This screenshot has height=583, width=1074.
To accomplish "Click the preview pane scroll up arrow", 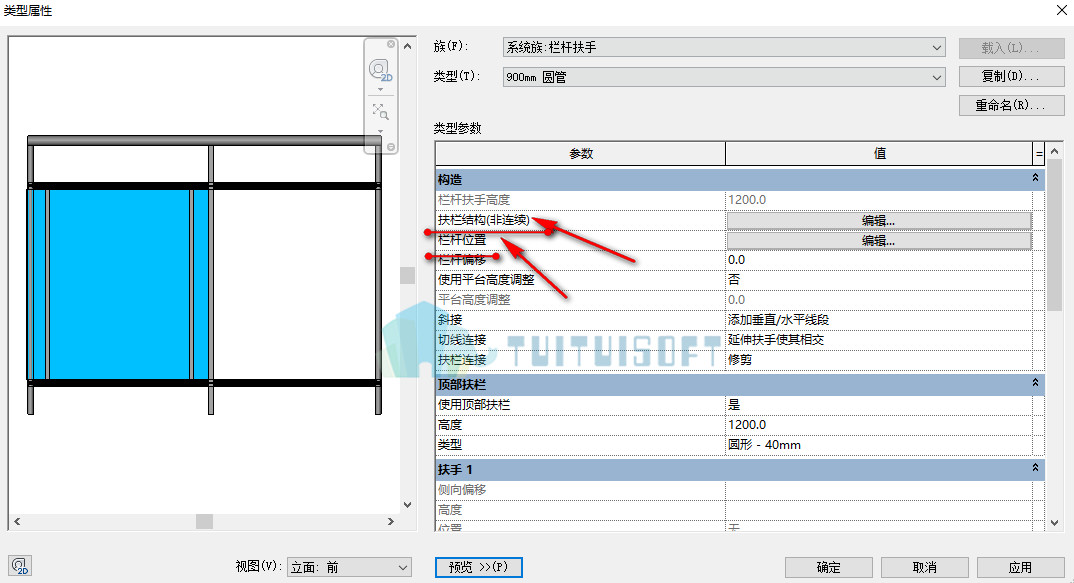I will pyautogui.click(x=408, y=46).
